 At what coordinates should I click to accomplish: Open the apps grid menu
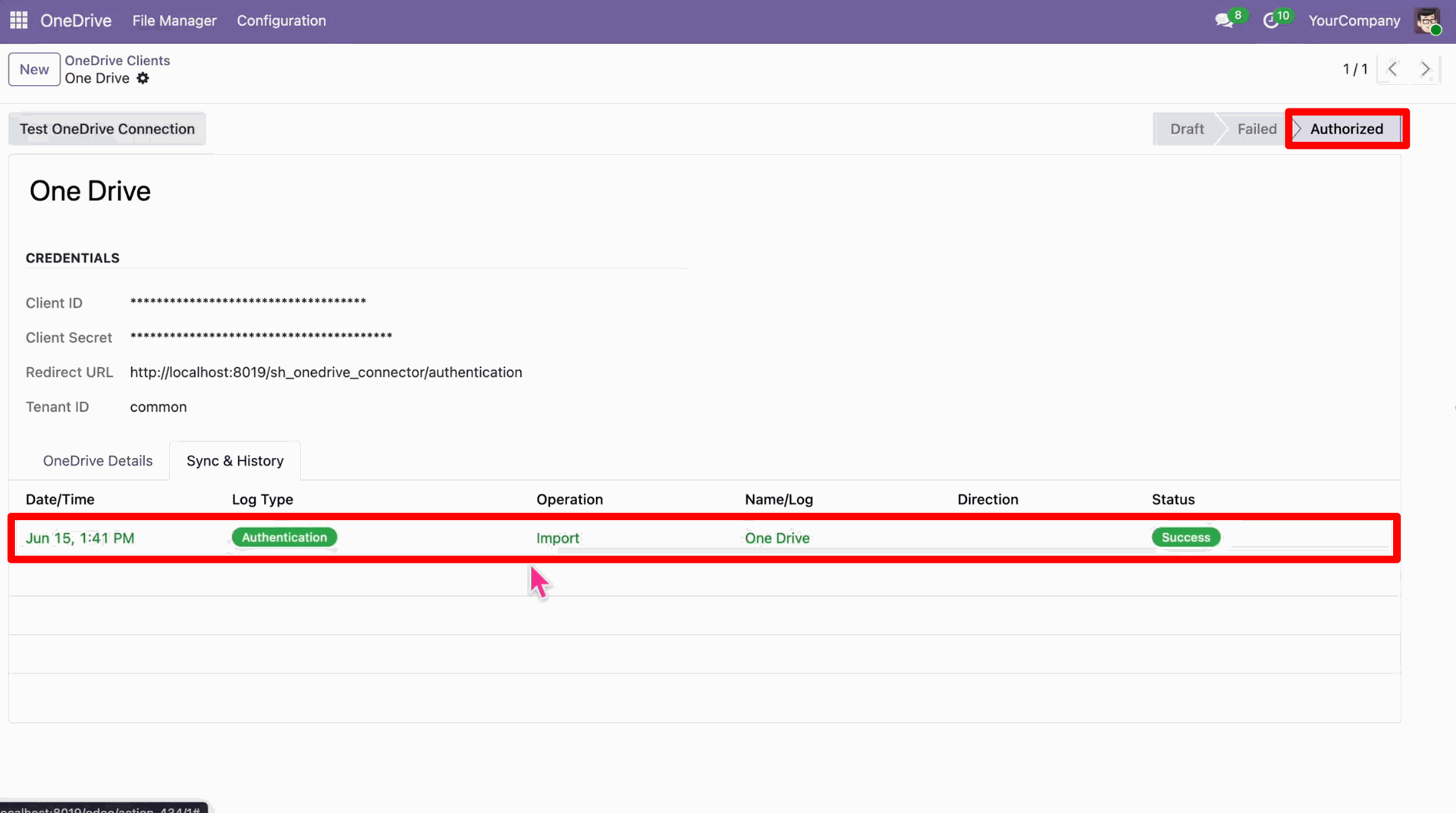19,20
